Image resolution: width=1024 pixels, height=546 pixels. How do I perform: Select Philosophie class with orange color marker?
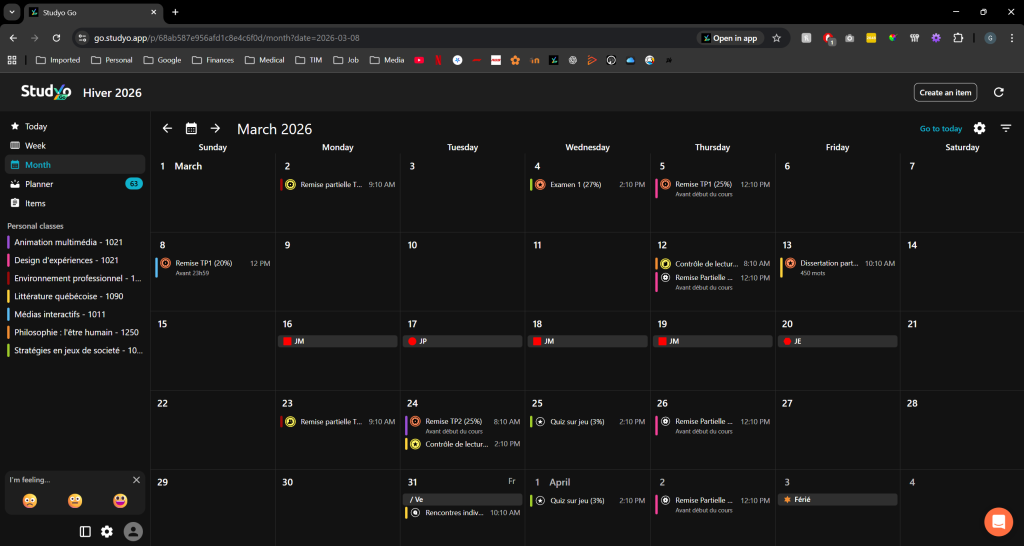(76, 332)
